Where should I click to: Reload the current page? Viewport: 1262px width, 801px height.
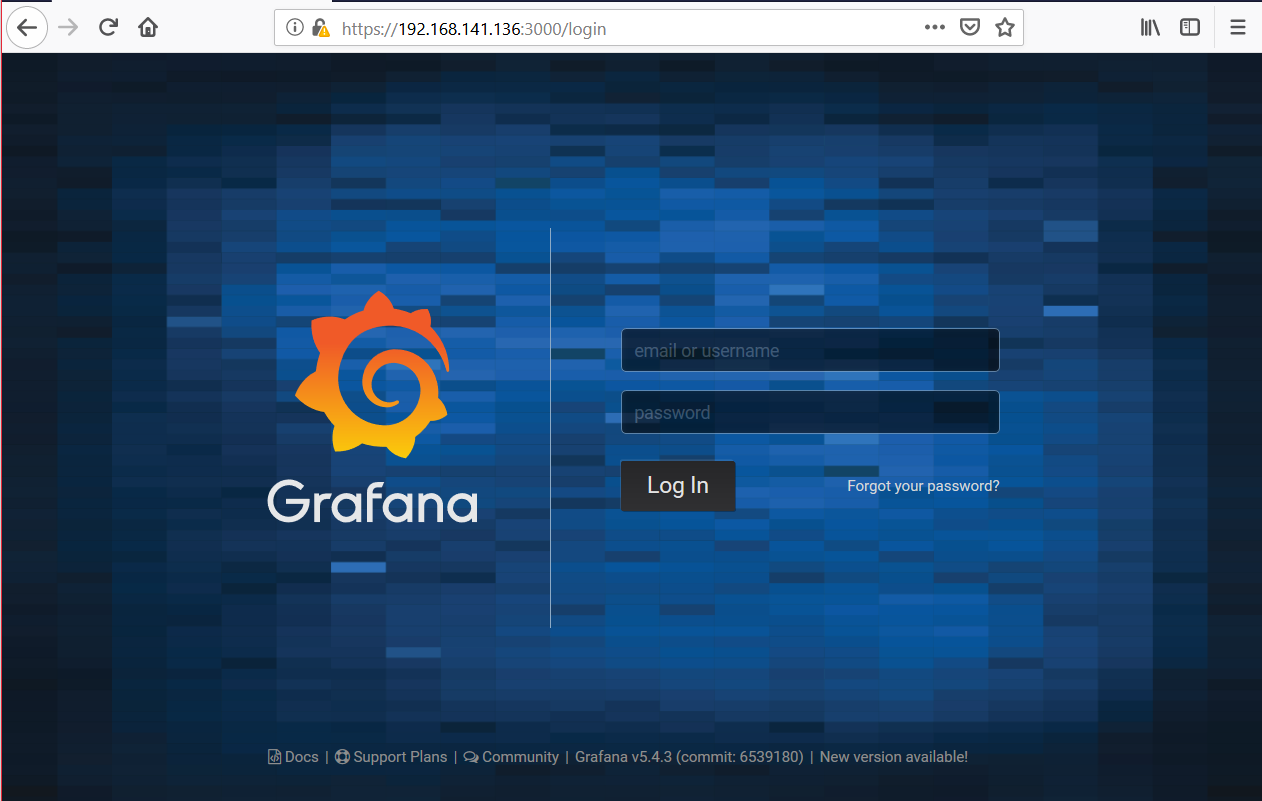[x=108, y=27]
